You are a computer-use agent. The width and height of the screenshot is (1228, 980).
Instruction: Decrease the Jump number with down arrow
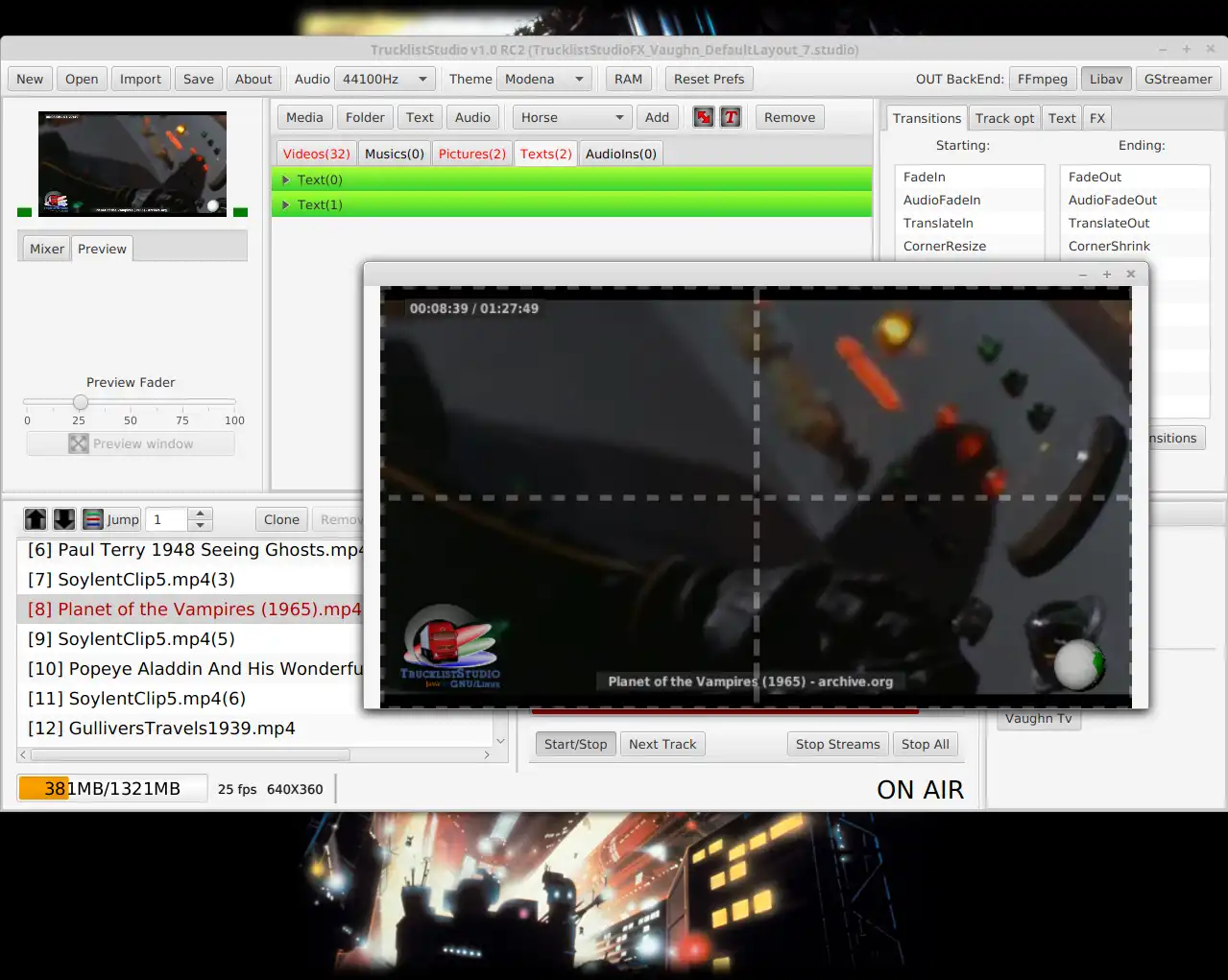[200, 525]
